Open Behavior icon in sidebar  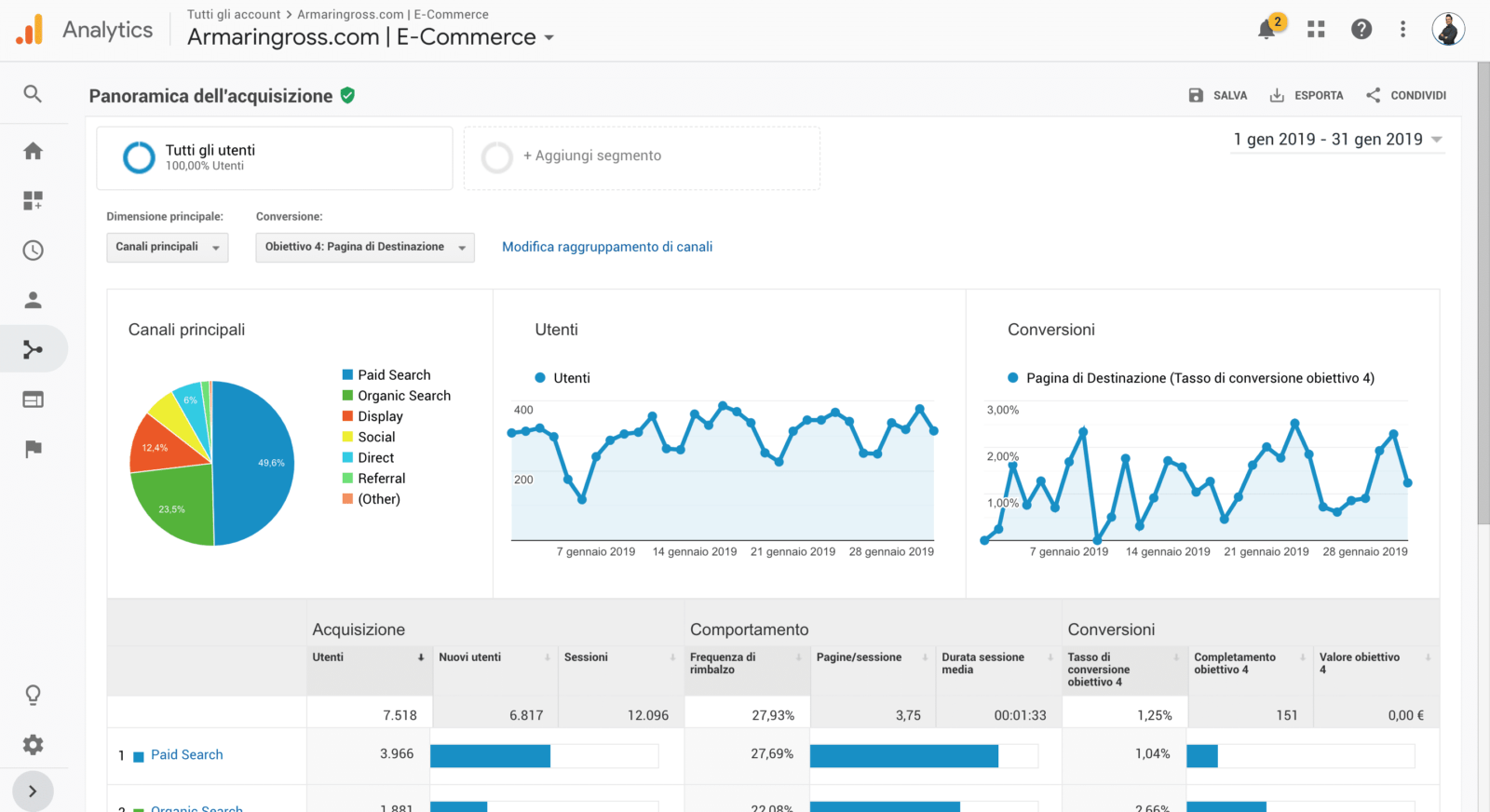point(33,399)
